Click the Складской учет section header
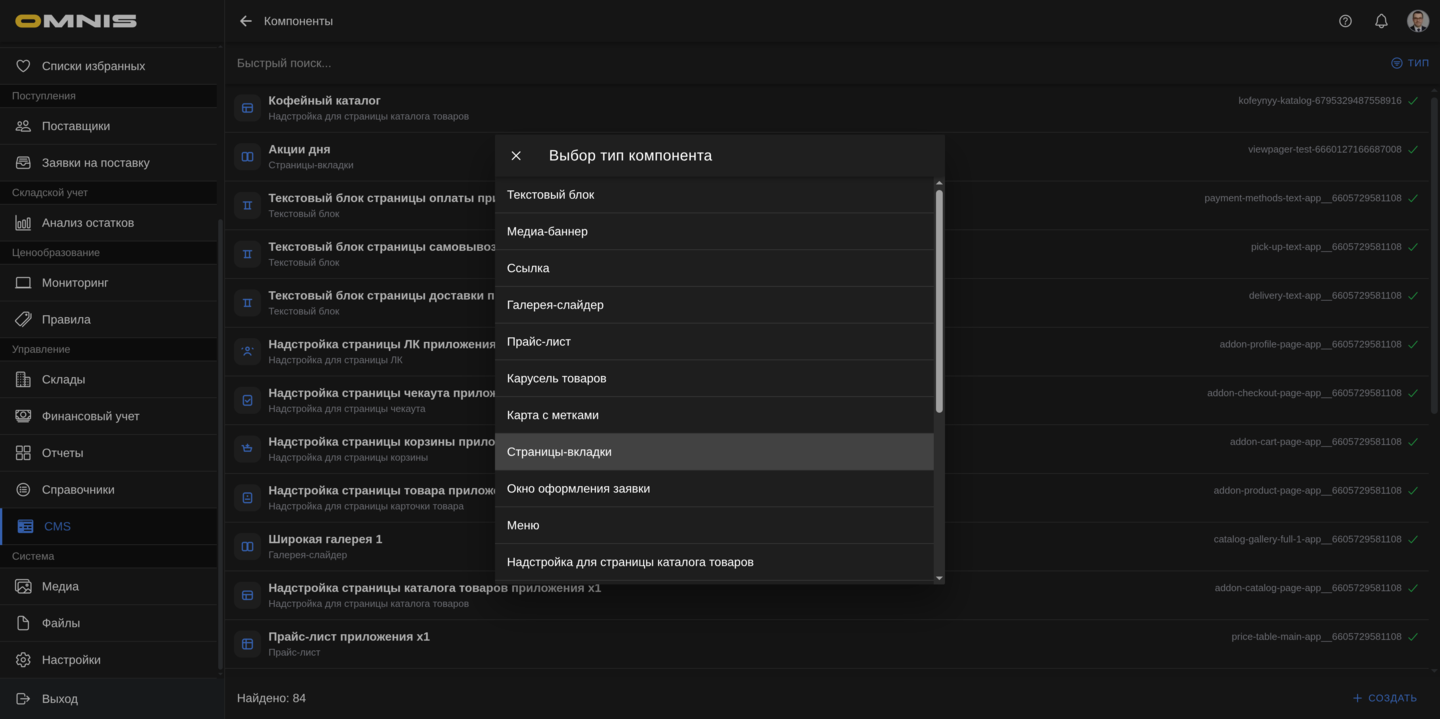 click(x=50, y=192)
